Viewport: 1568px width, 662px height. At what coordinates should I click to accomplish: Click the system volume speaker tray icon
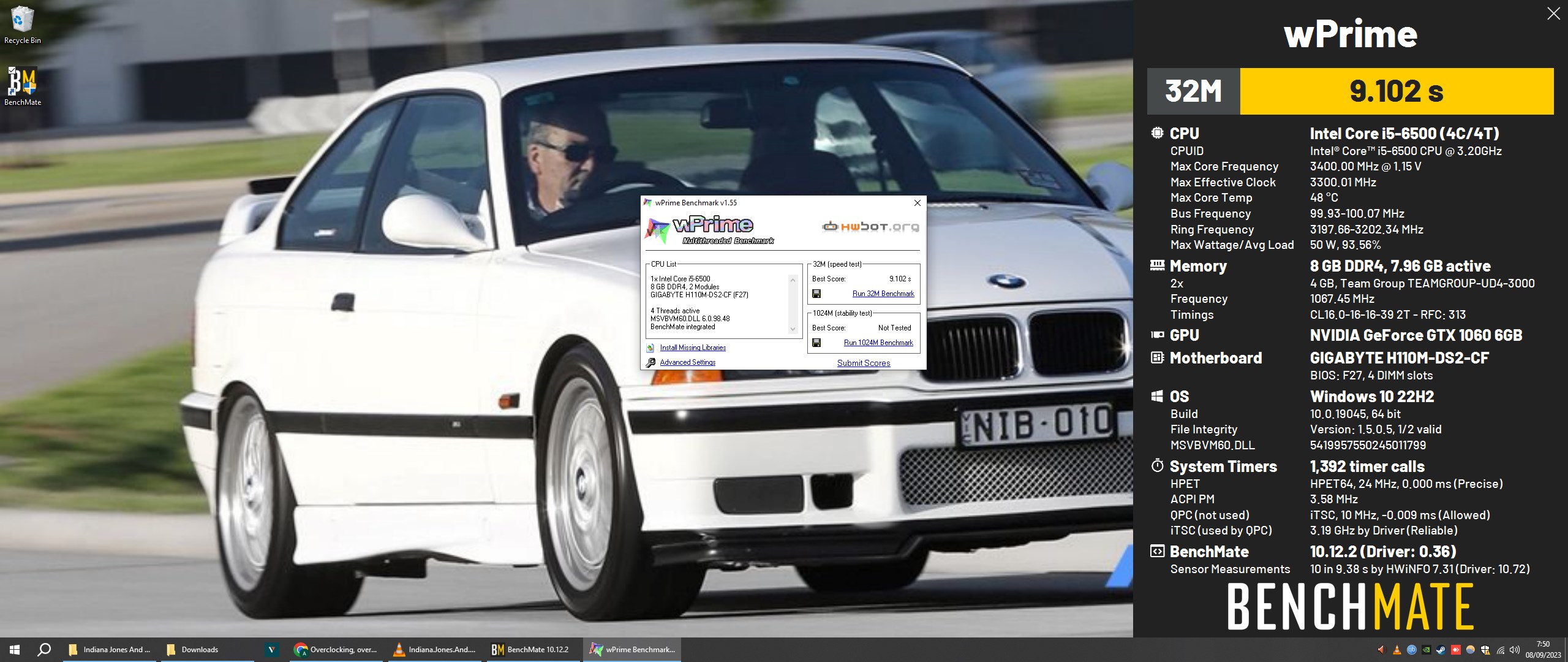coord(1515,650)
